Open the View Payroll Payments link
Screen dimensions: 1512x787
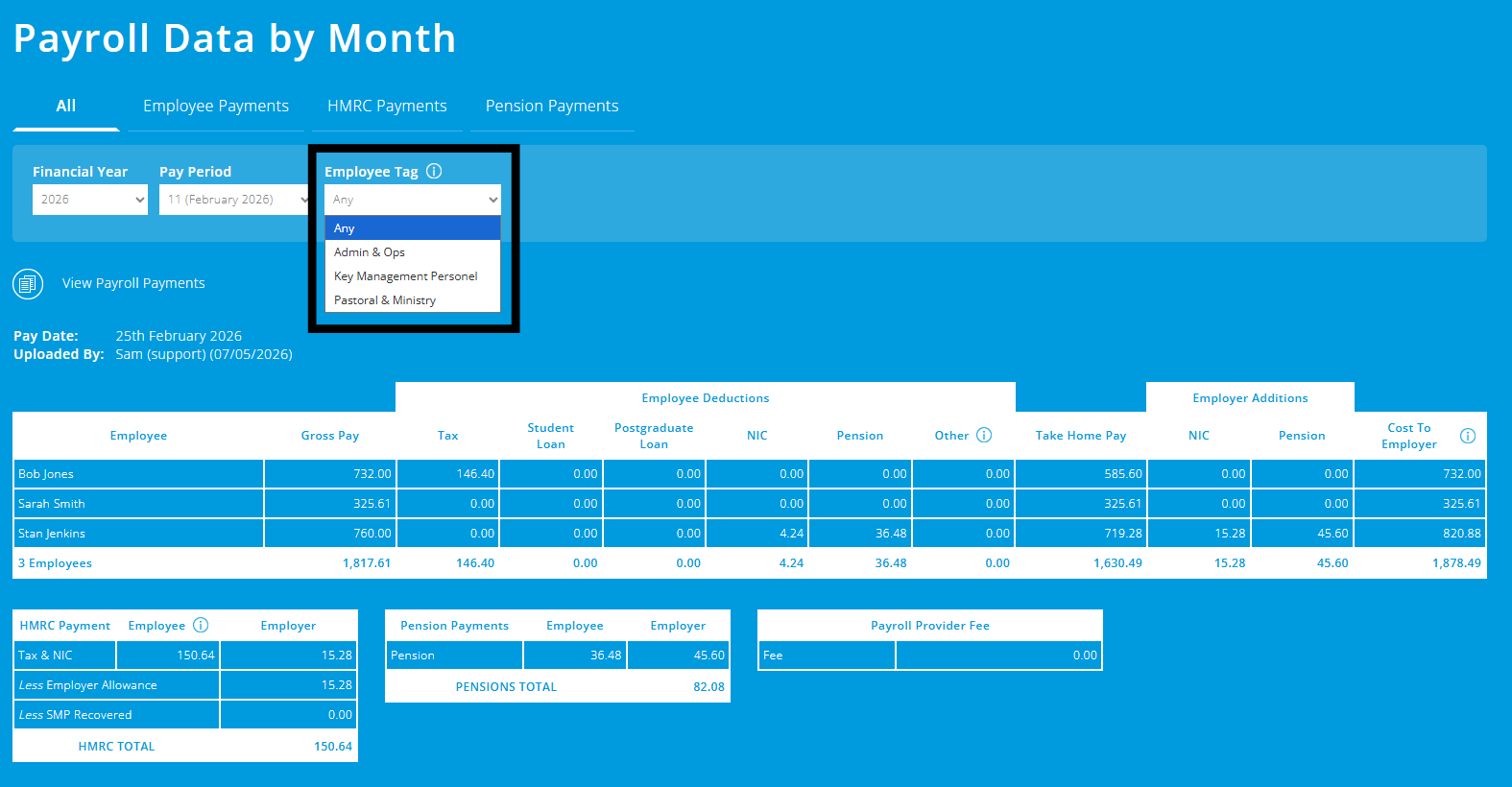coord(133,283)
